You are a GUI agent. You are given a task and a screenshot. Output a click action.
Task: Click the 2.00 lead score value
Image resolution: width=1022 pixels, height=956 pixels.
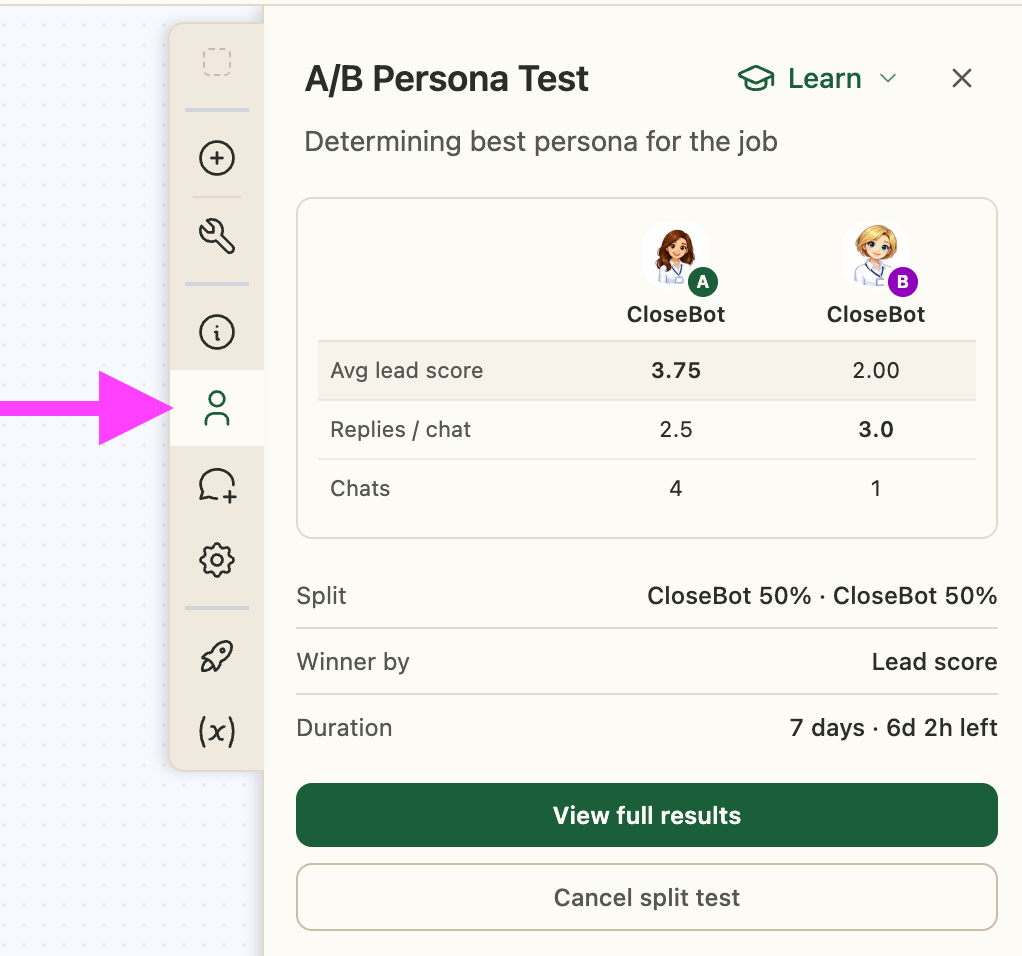876,370
